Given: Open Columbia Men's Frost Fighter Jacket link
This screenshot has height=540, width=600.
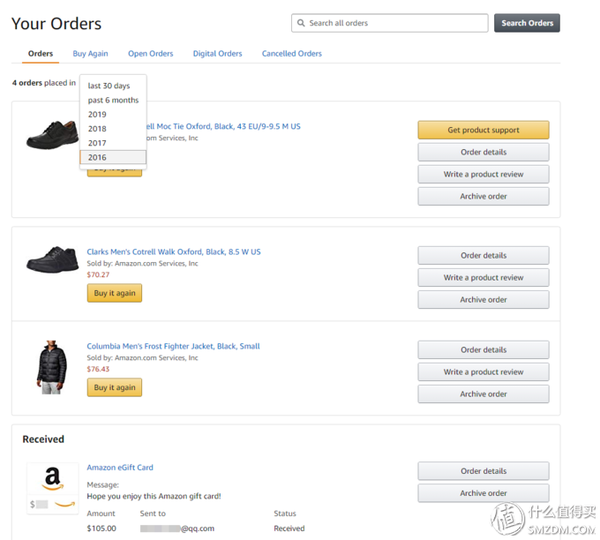Looking at the screenshot, I should coord(173,346).
